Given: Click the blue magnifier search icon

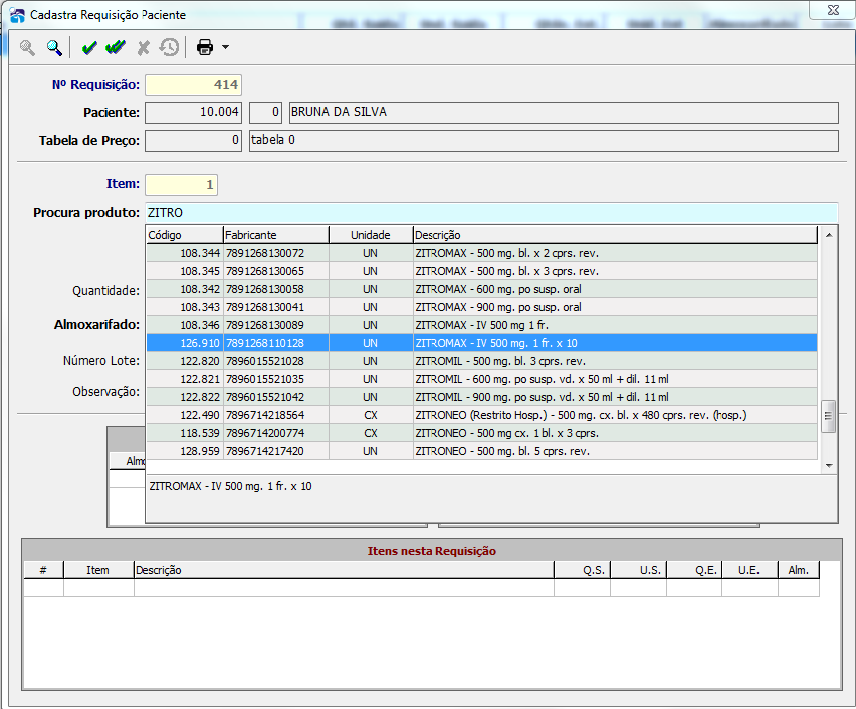Looking at the screenshot, I should point(54,47).
